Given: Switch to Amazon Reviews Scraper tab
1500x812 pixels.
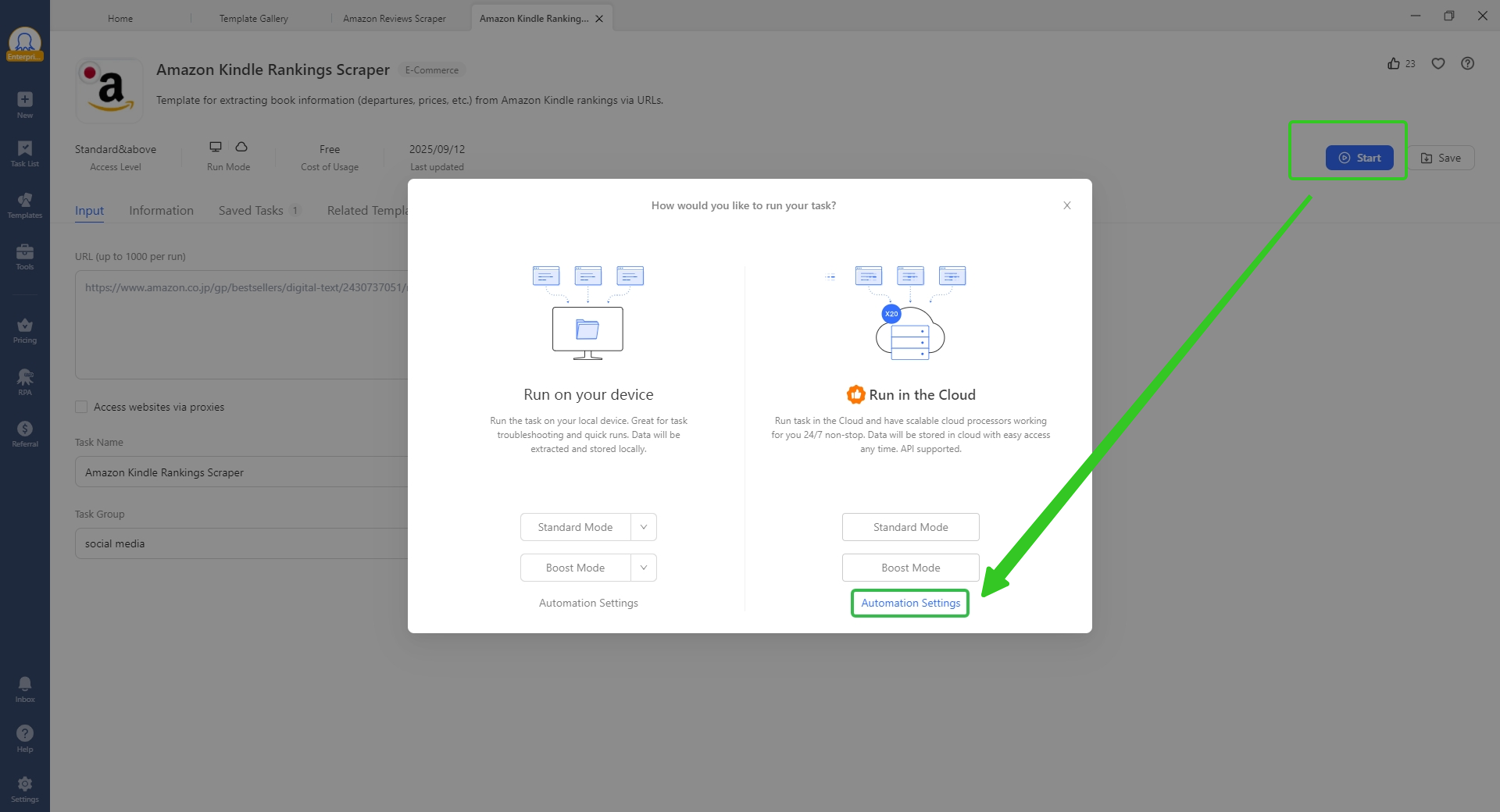Looking at the screenshot, I should coord(394,19).
